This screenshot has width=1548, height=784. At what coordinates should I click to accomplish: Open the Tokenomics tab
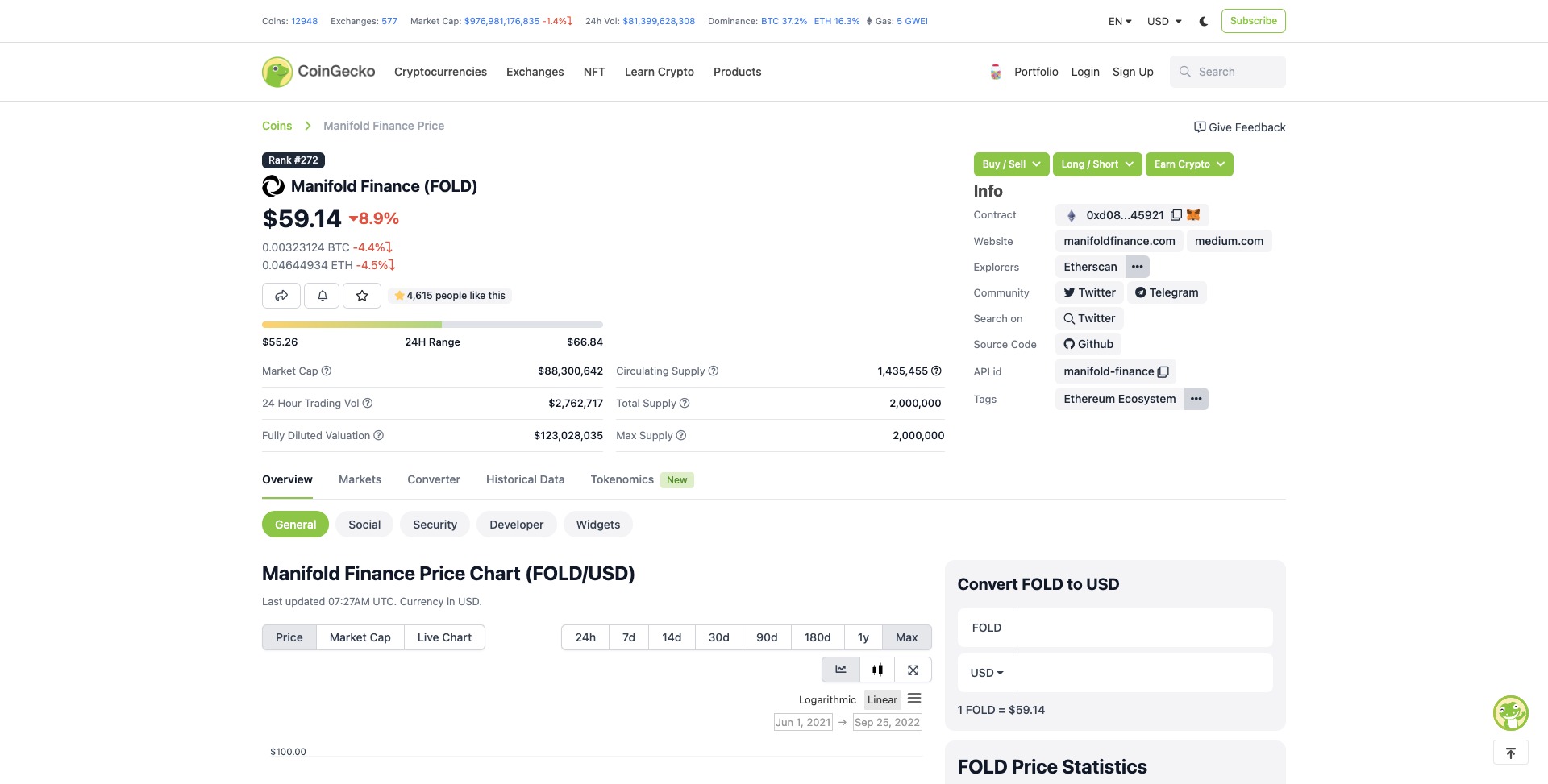(622, 479)
